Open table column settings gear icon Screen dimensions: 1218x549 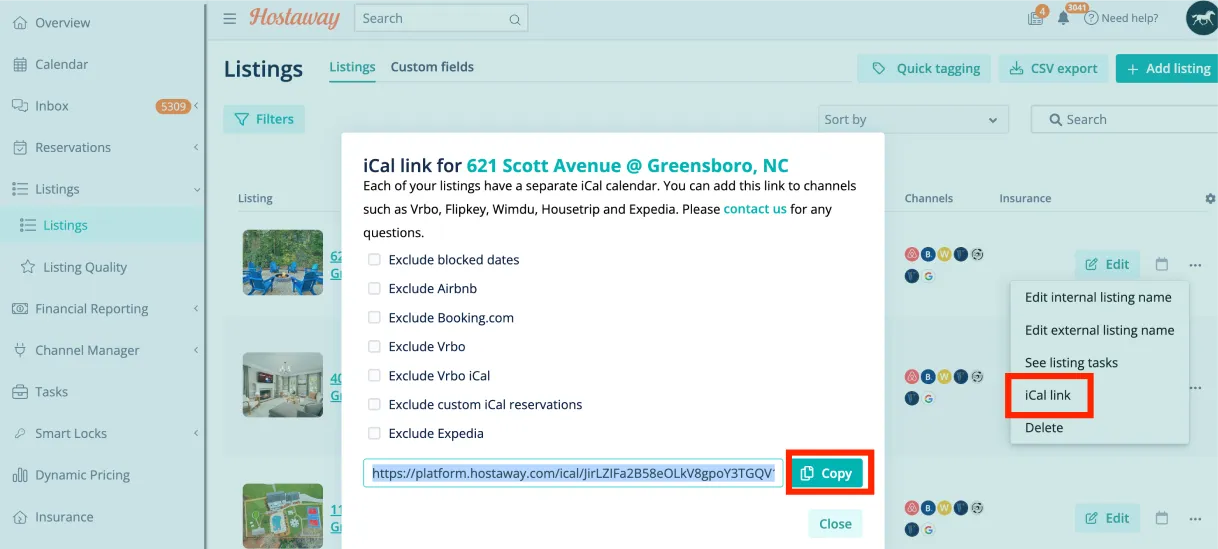(x=1210, y=198)
